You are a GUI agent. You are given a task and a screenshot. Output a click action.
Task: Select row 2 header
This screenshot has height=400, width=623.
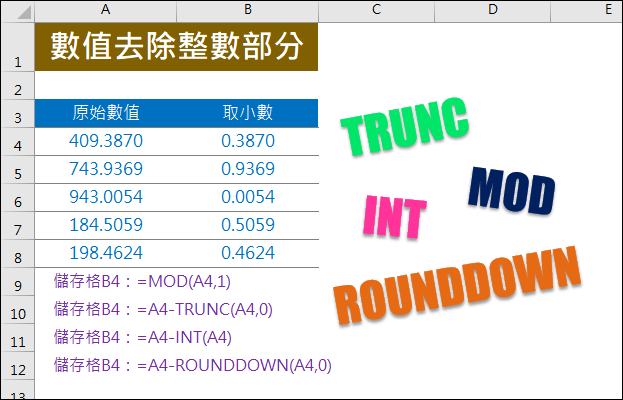18,85
